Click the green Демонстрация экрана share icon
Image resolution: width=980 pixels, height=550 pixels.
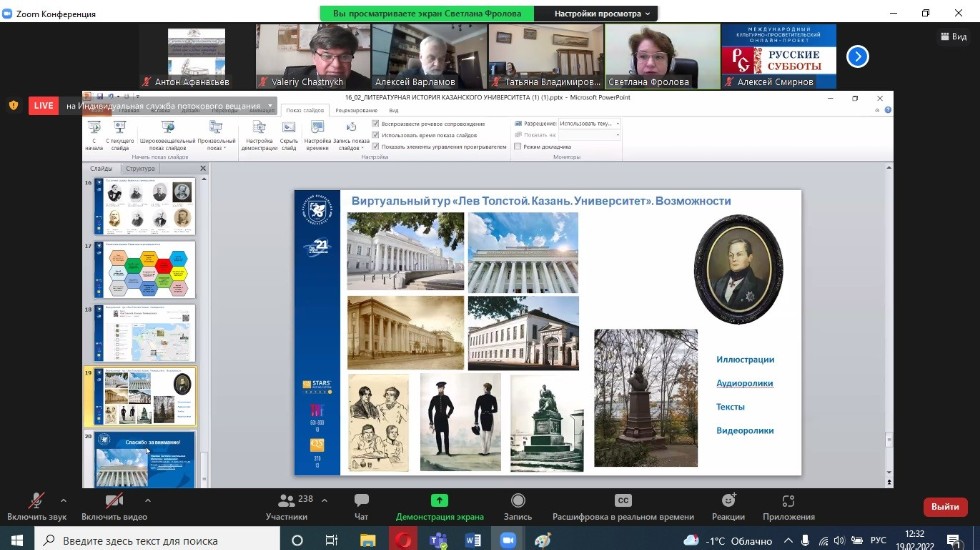coord(439,500)
